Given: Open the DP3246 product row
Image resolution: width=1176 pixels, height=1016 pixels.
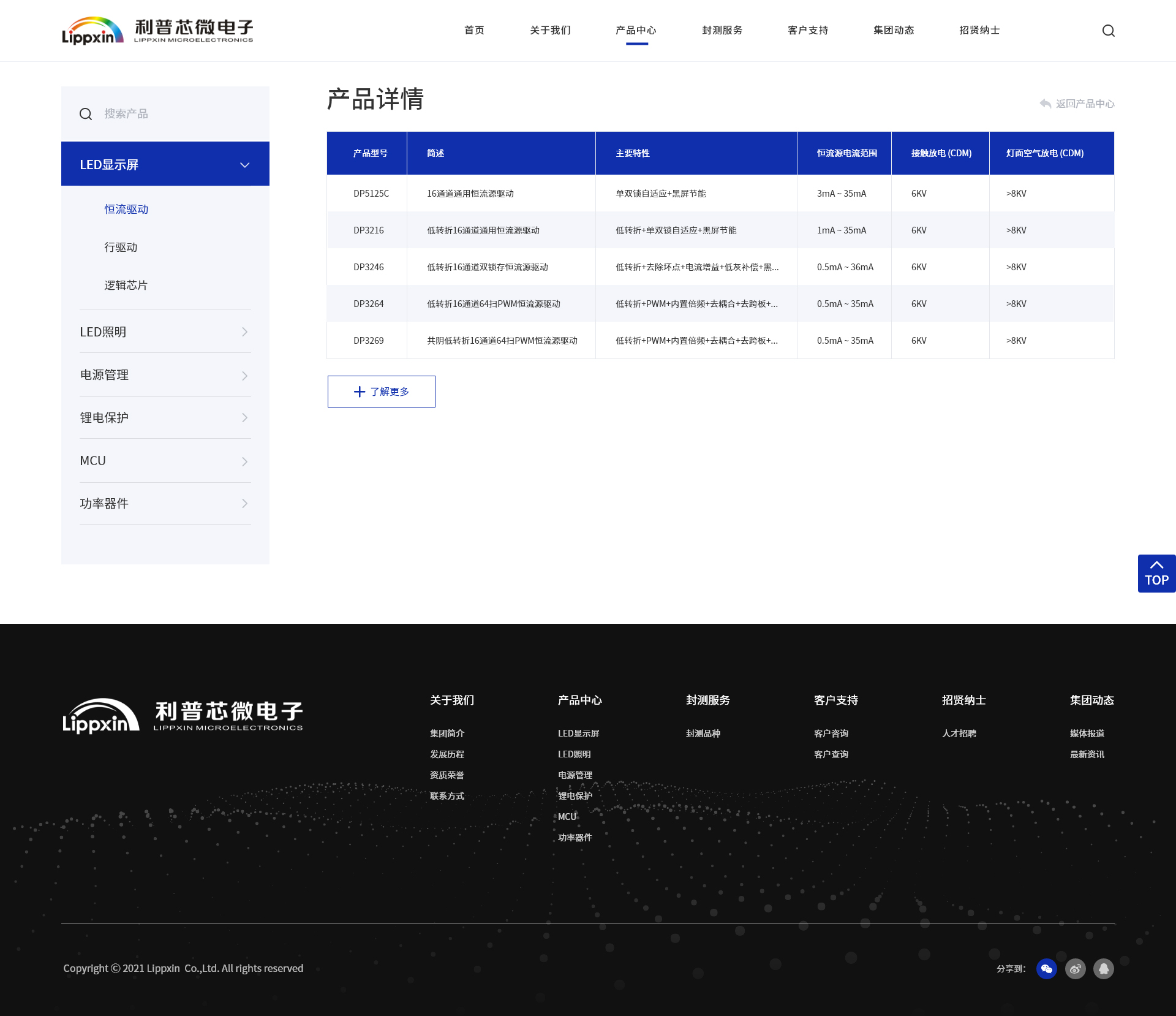Looking at the screenshot, I should coord(368,267).
